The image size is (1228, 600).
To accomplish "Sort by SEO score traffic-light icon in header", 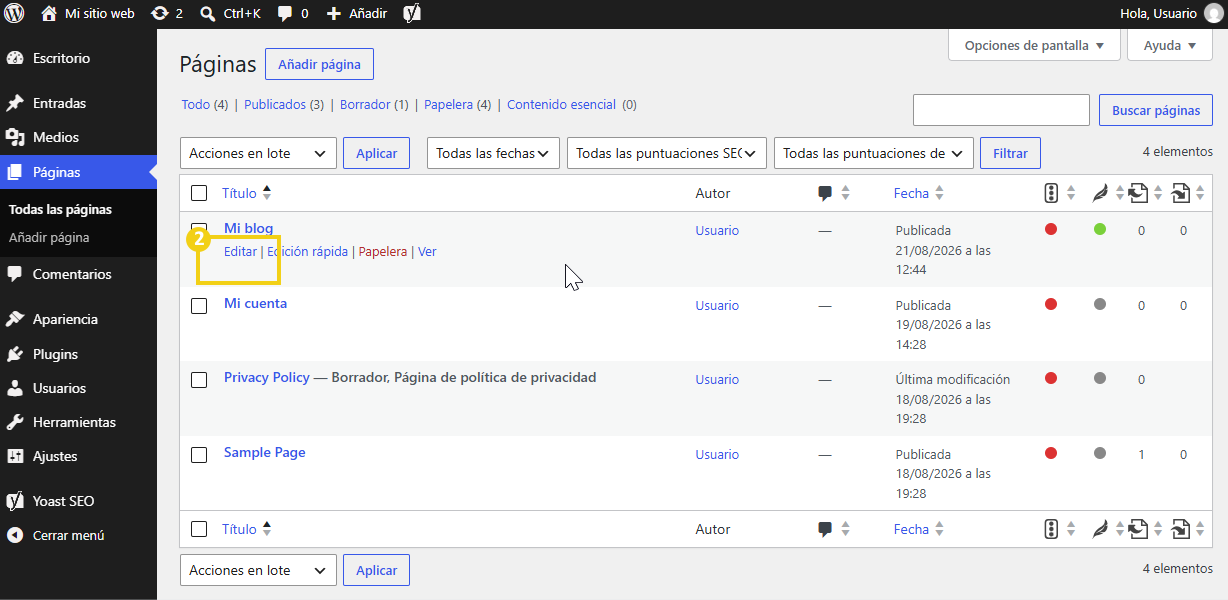I will click(x=1051, y=193).
